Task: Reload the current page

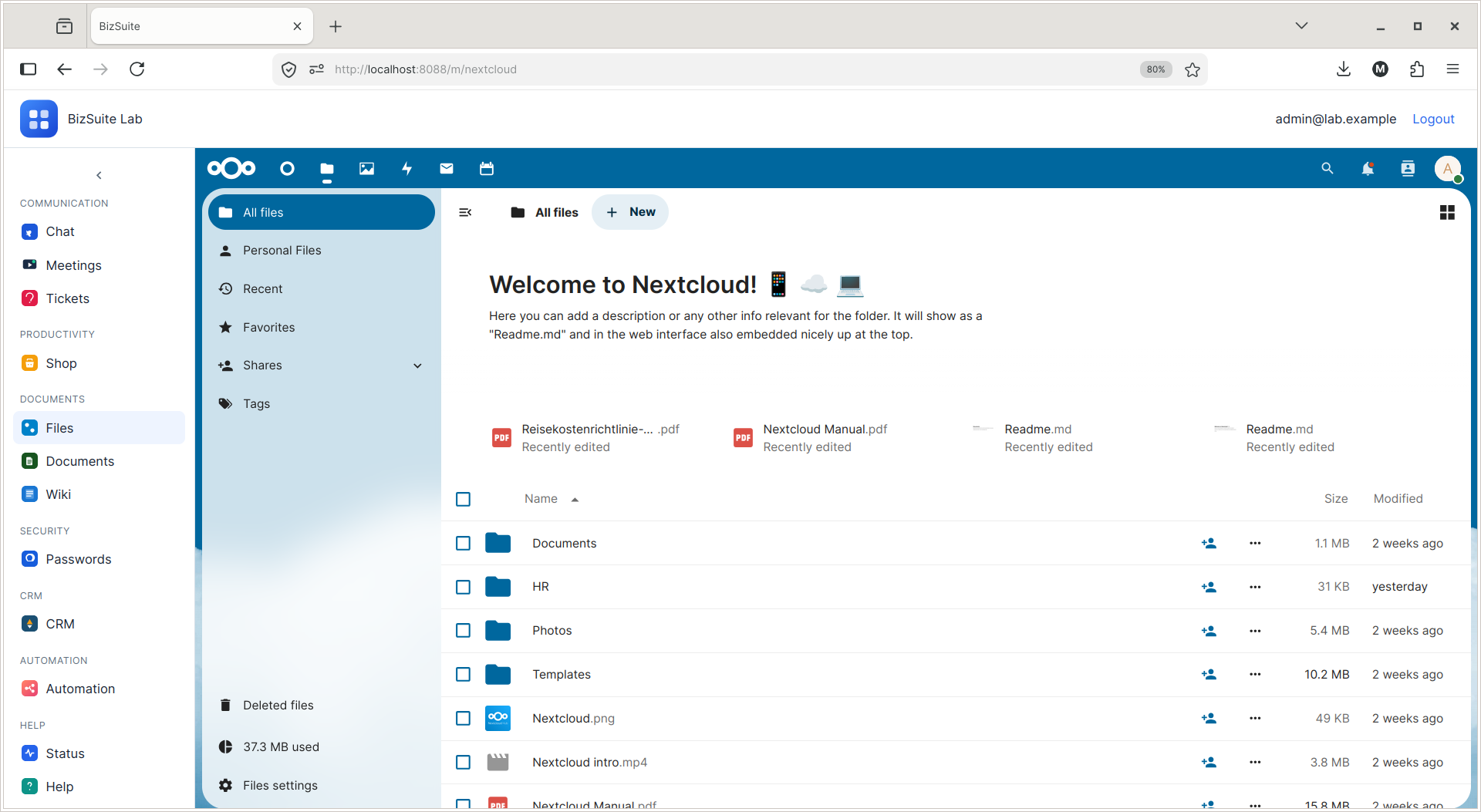Action: point(137,69)
